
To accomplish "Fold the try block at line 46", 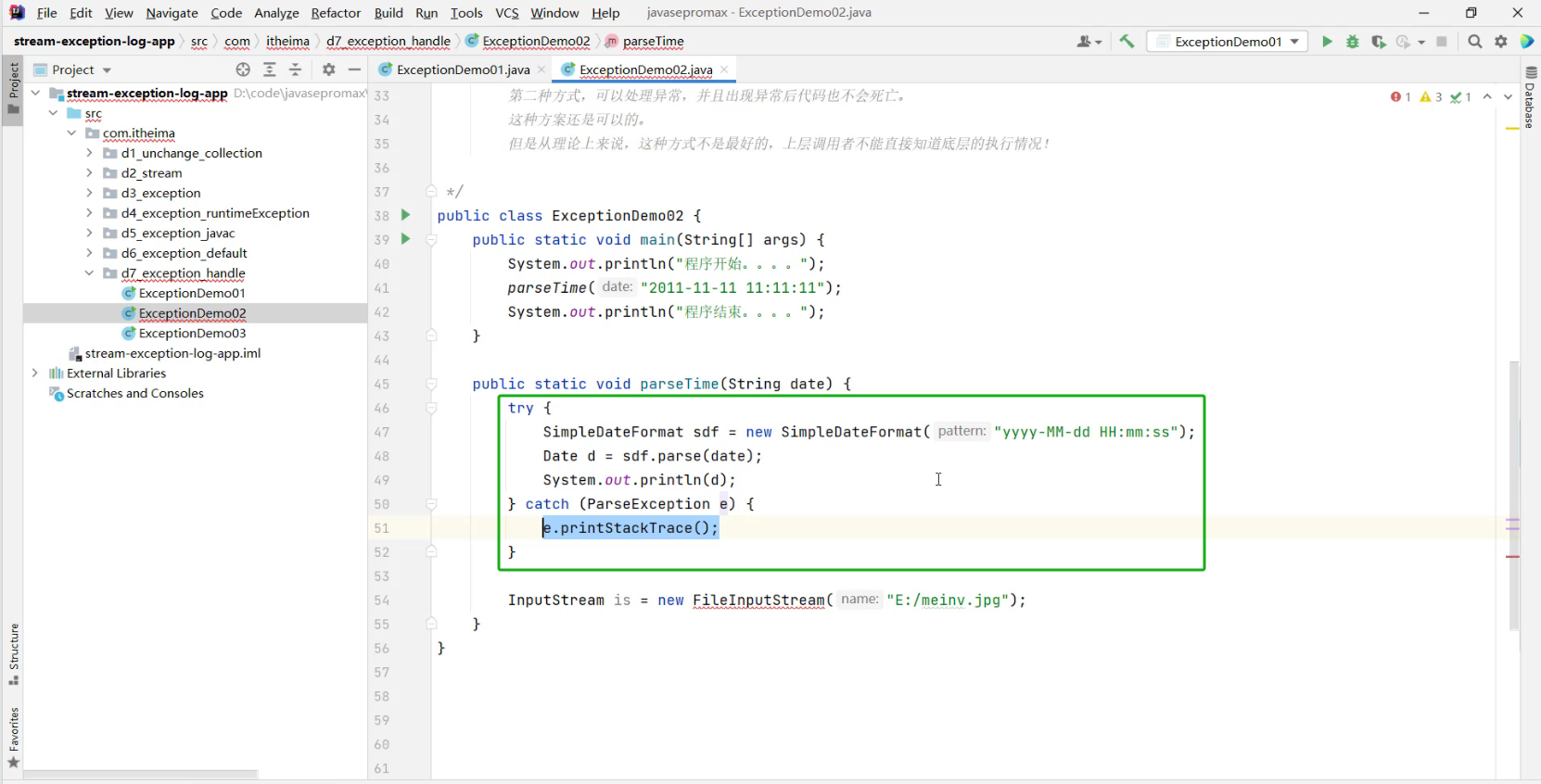I will pos(431,408).
